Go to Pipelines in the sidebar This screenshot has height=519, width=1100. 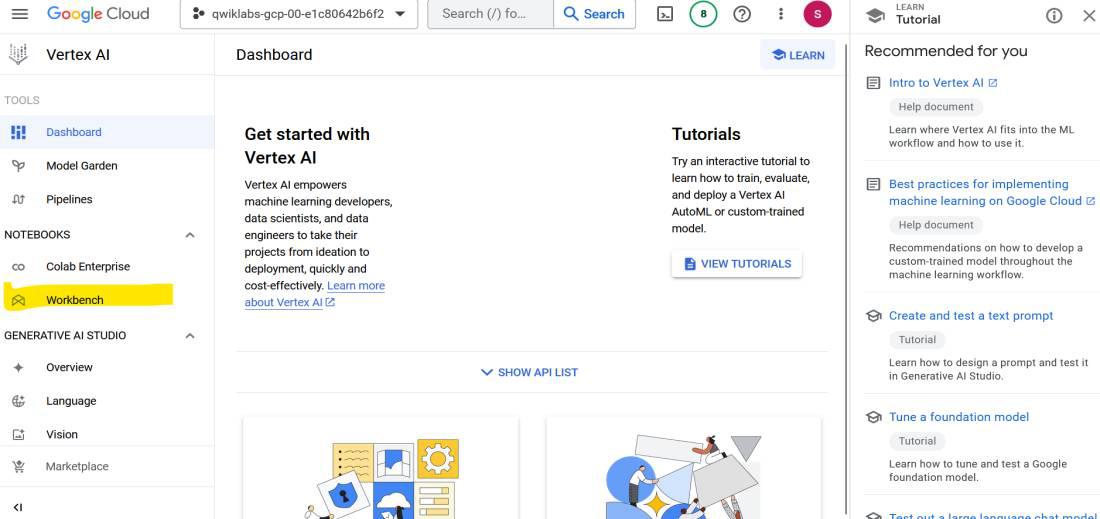(69, 199)
